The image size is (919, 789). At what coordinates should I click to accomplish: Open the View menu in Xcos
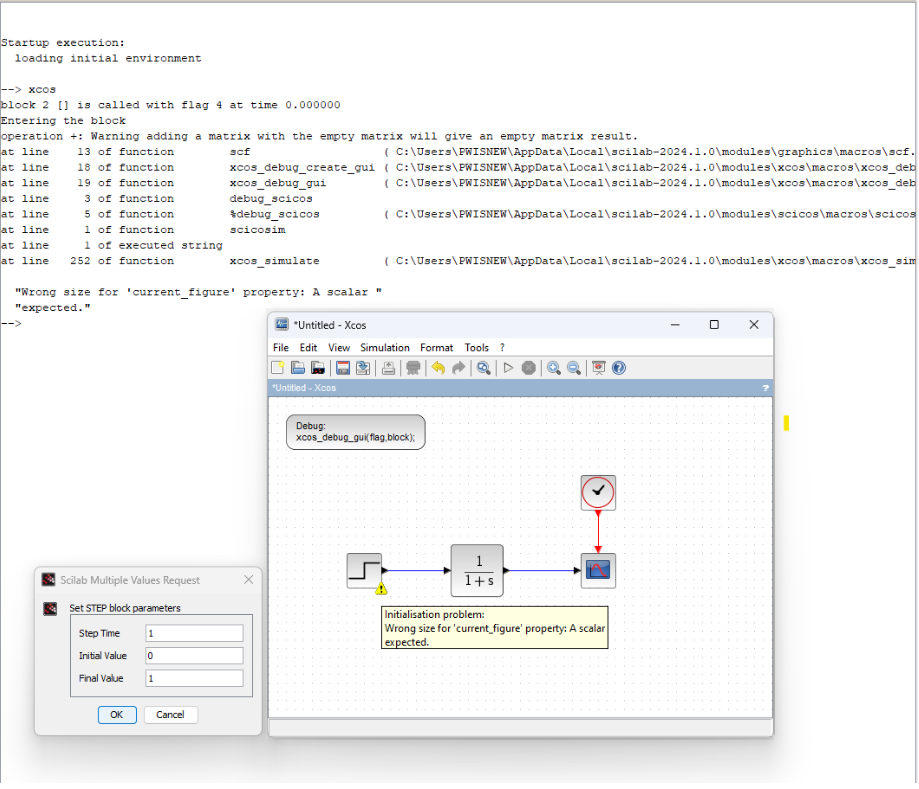pos(339,348)
